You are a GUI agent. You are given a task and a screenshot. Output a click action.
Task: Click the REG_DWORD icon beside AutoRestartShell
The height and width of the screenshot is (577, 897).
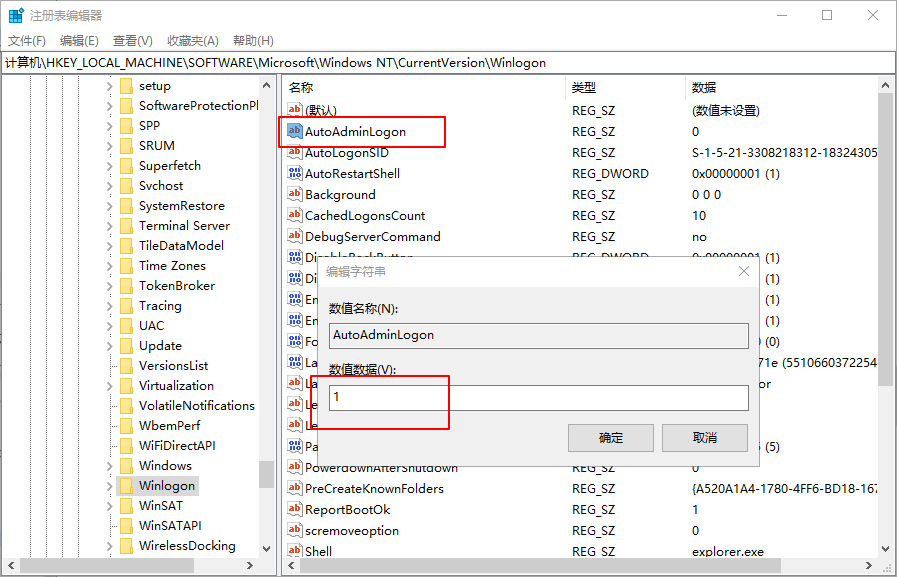coord(295,173)
